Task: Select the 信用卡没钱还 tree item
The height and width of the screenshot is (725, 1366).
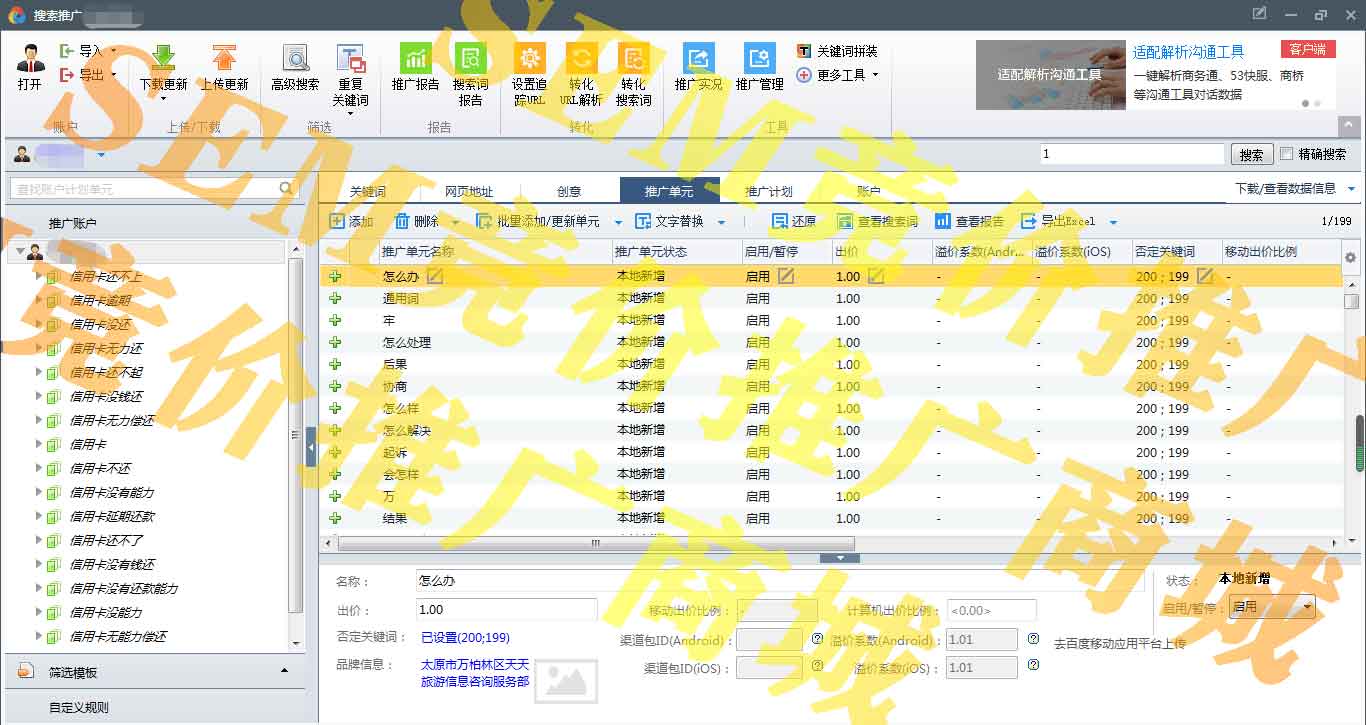Action: pos(106,396)
